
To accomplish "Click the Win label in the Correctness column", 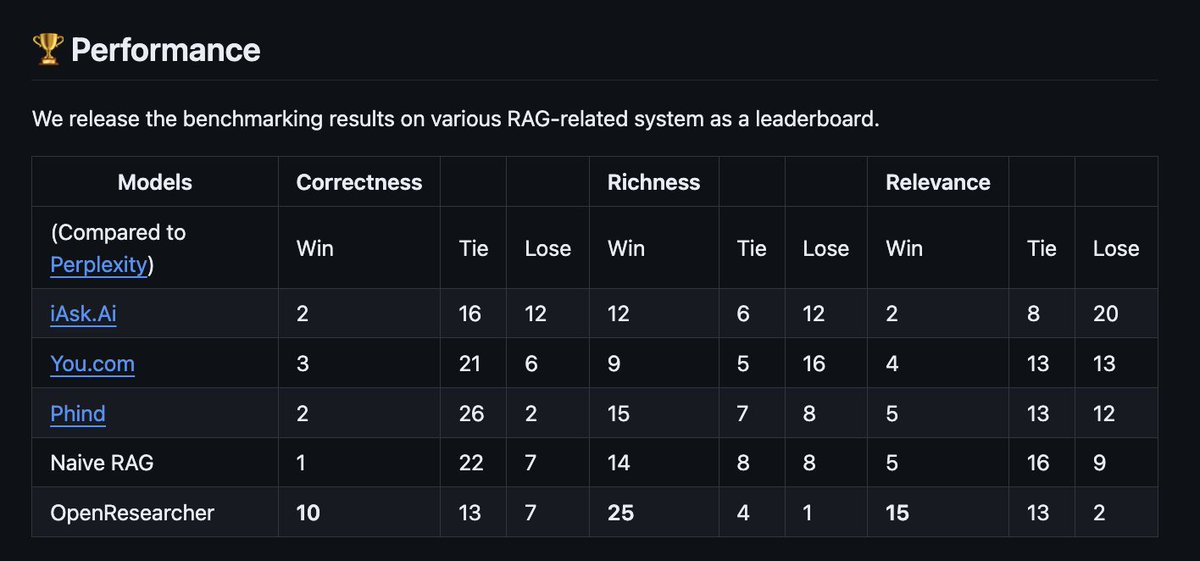I will coord(315,248).
